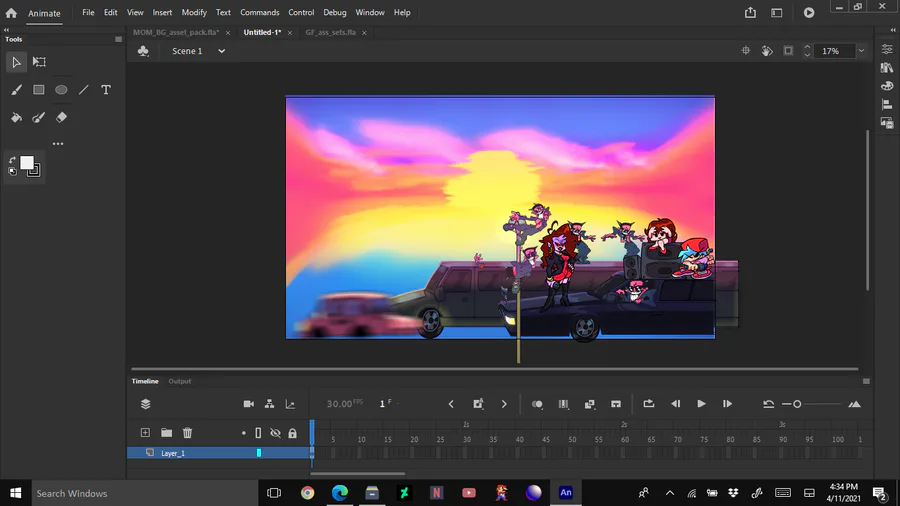Viewport: 900px width, 506px height.
Task: Click the Test Movie play button
Action: click(x=809, y=13)
